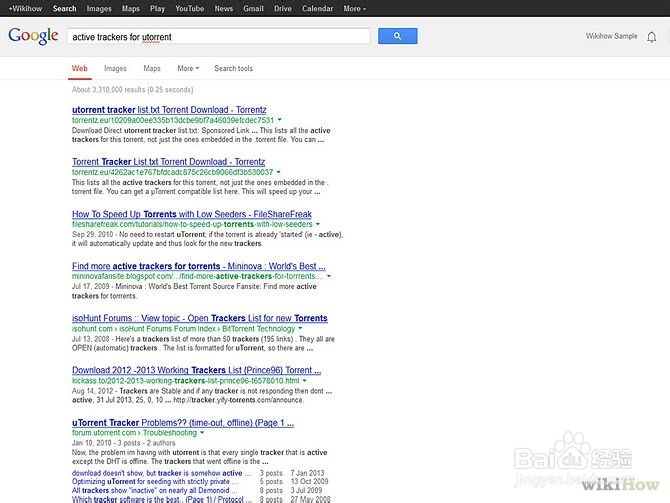Open Play in the top bar

[157, 9]
